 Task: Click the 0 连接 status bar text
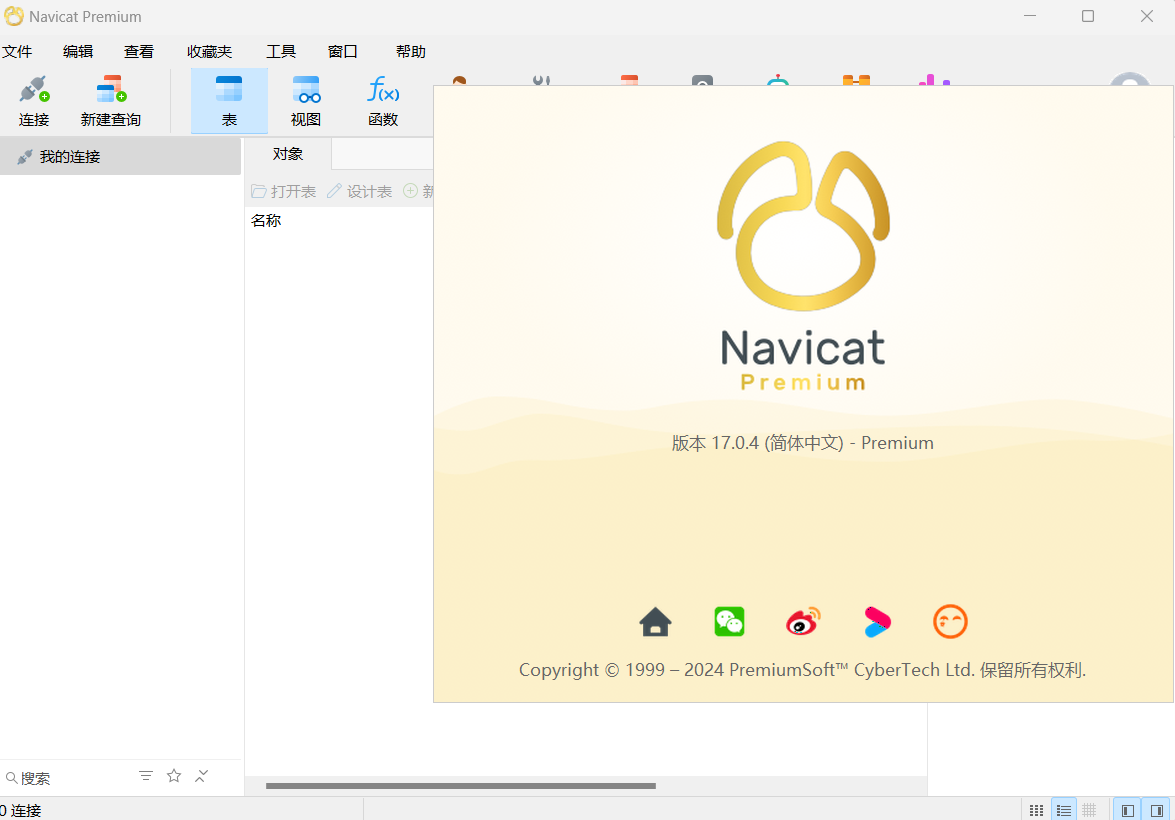(21, 810)
